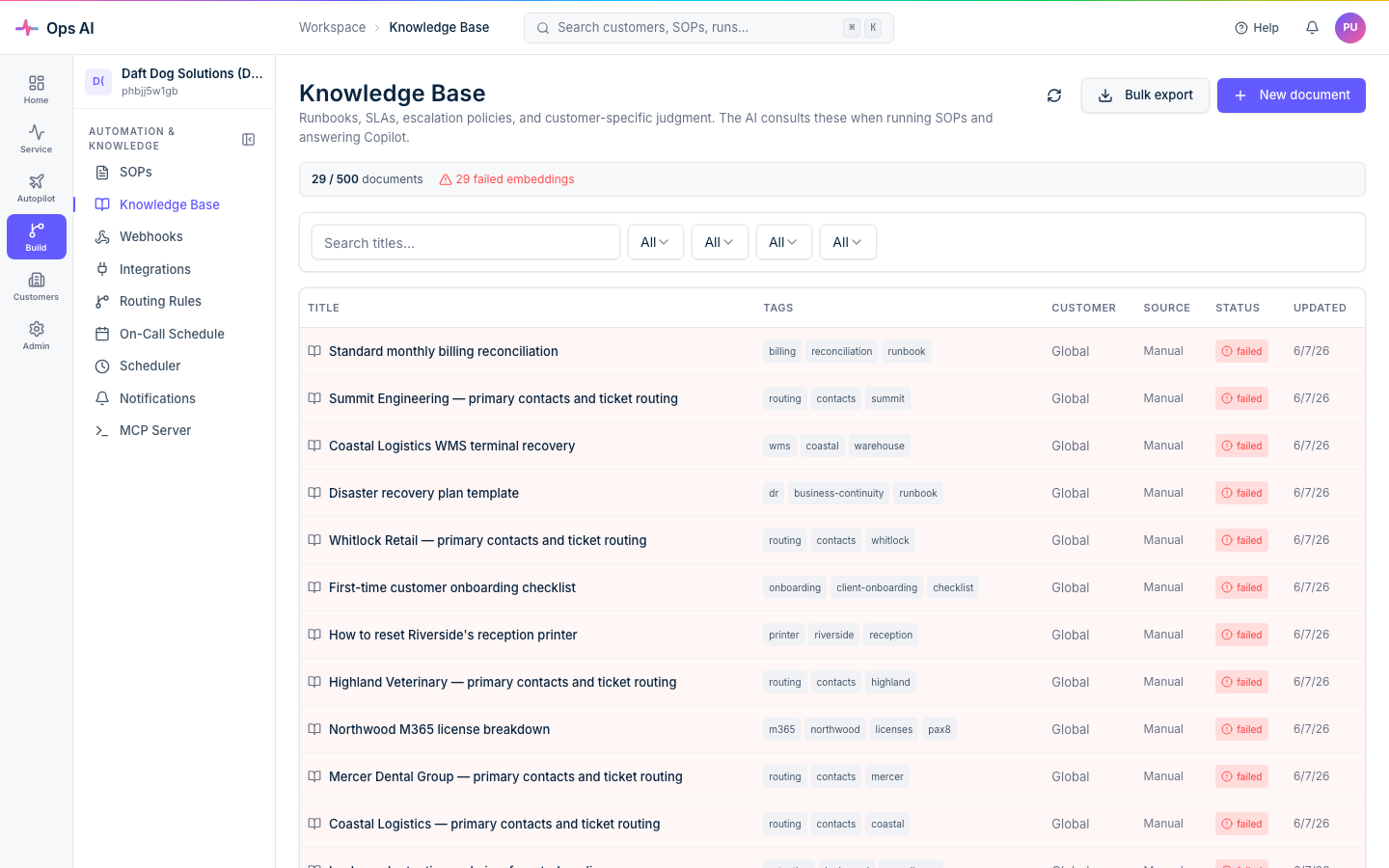Open Daft Dog Solutions workspace switcher
The width and height of the screenshot is (1389, 868).
point(175,82)
